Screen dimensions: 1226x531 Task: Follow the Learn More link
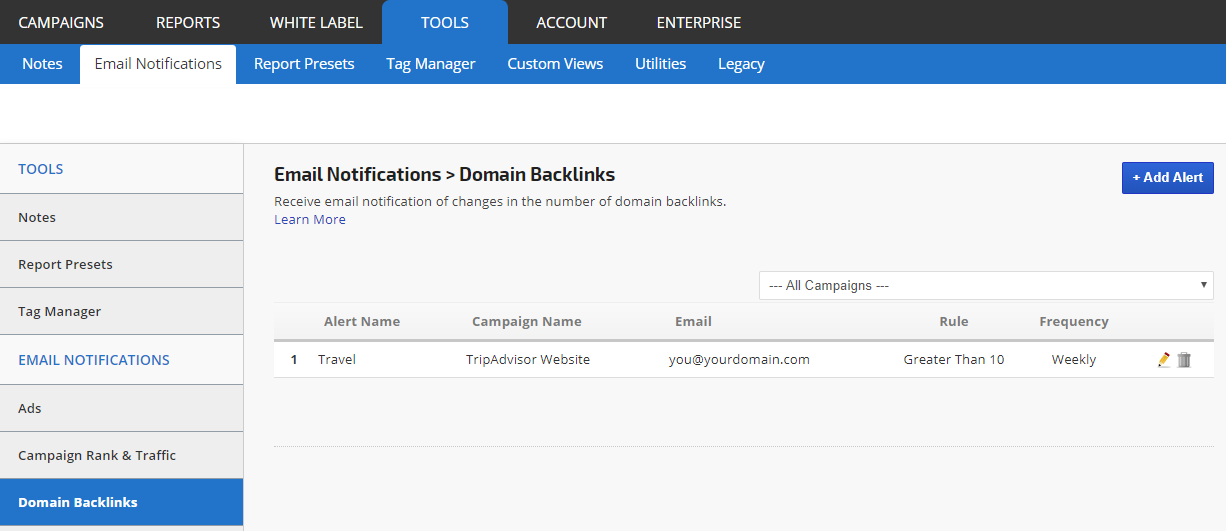coord(310,219)
